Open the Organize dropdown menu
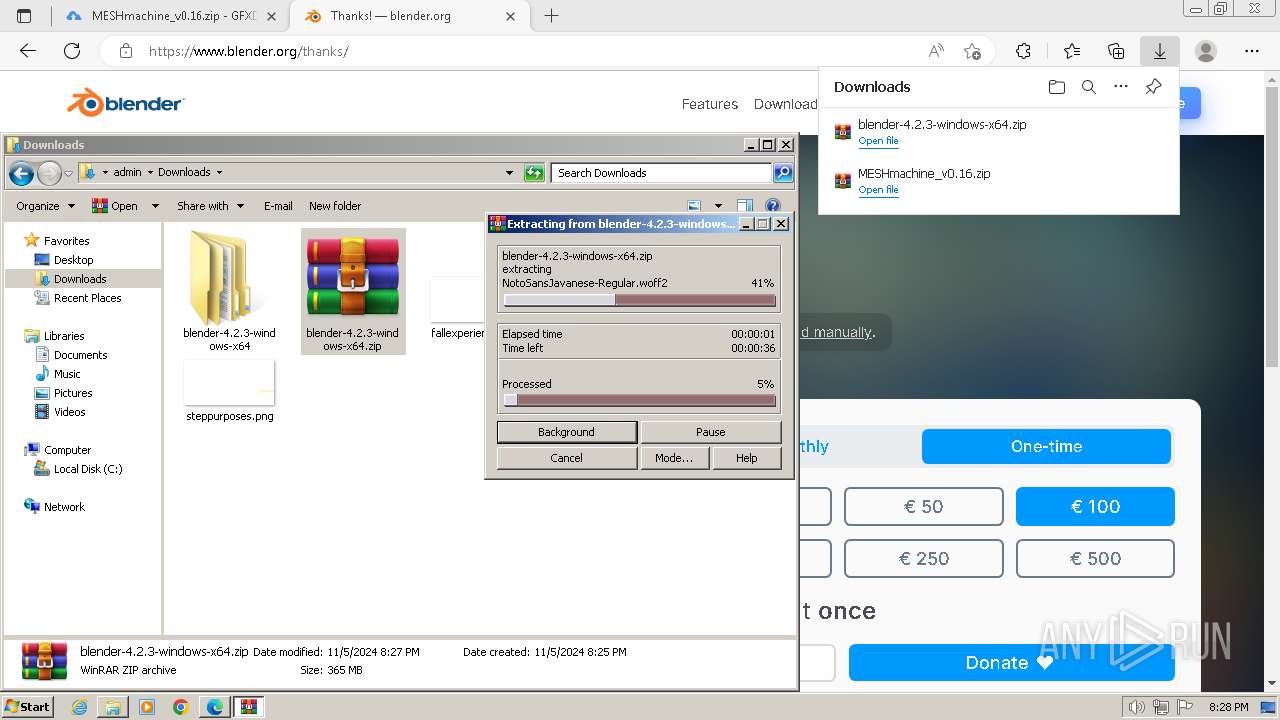Image resolution: width=1280 pixels, height=720 pixels. tap(45, 206)
